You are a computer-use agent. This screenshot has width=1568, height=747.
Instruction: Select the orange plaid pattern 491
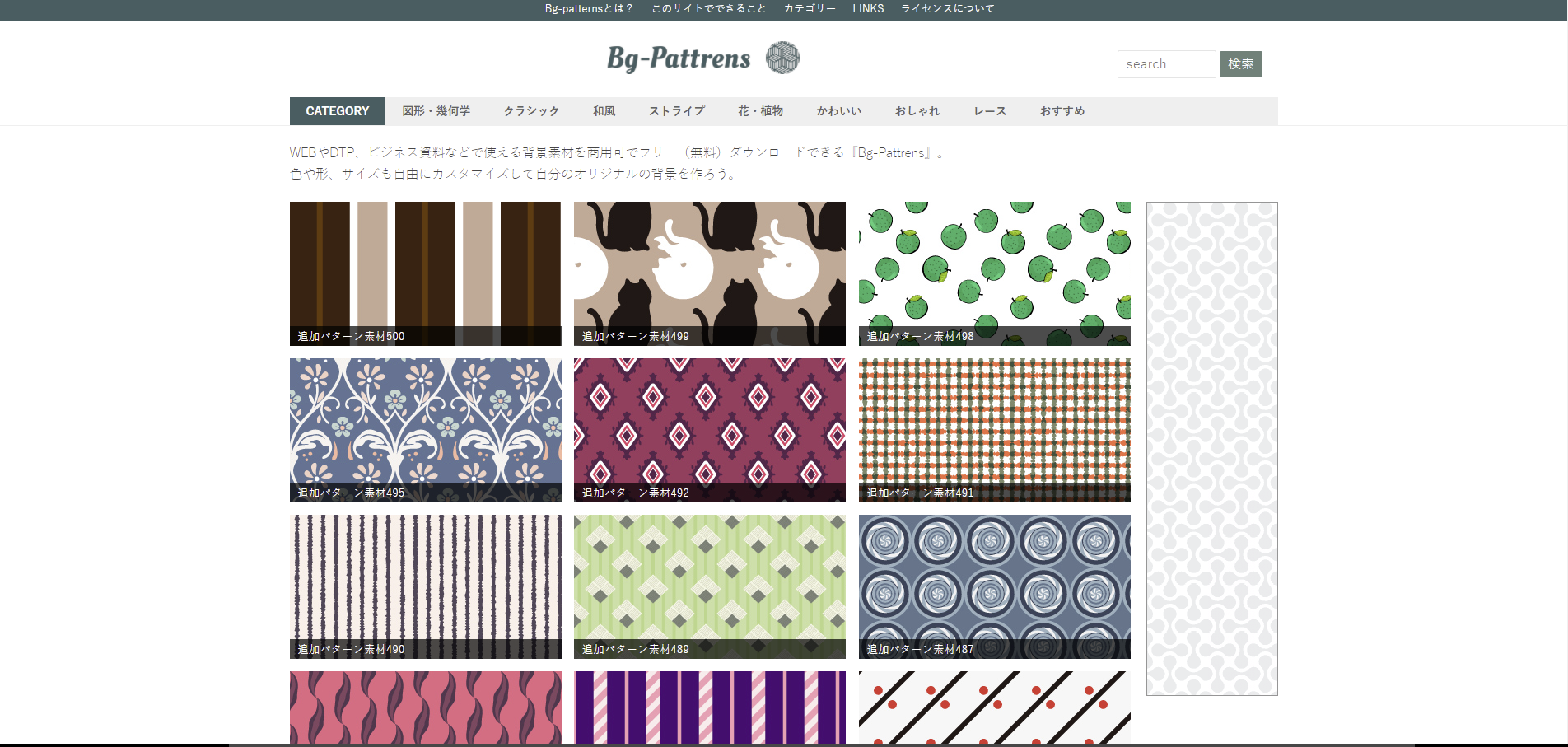click(x=994, y=429)
